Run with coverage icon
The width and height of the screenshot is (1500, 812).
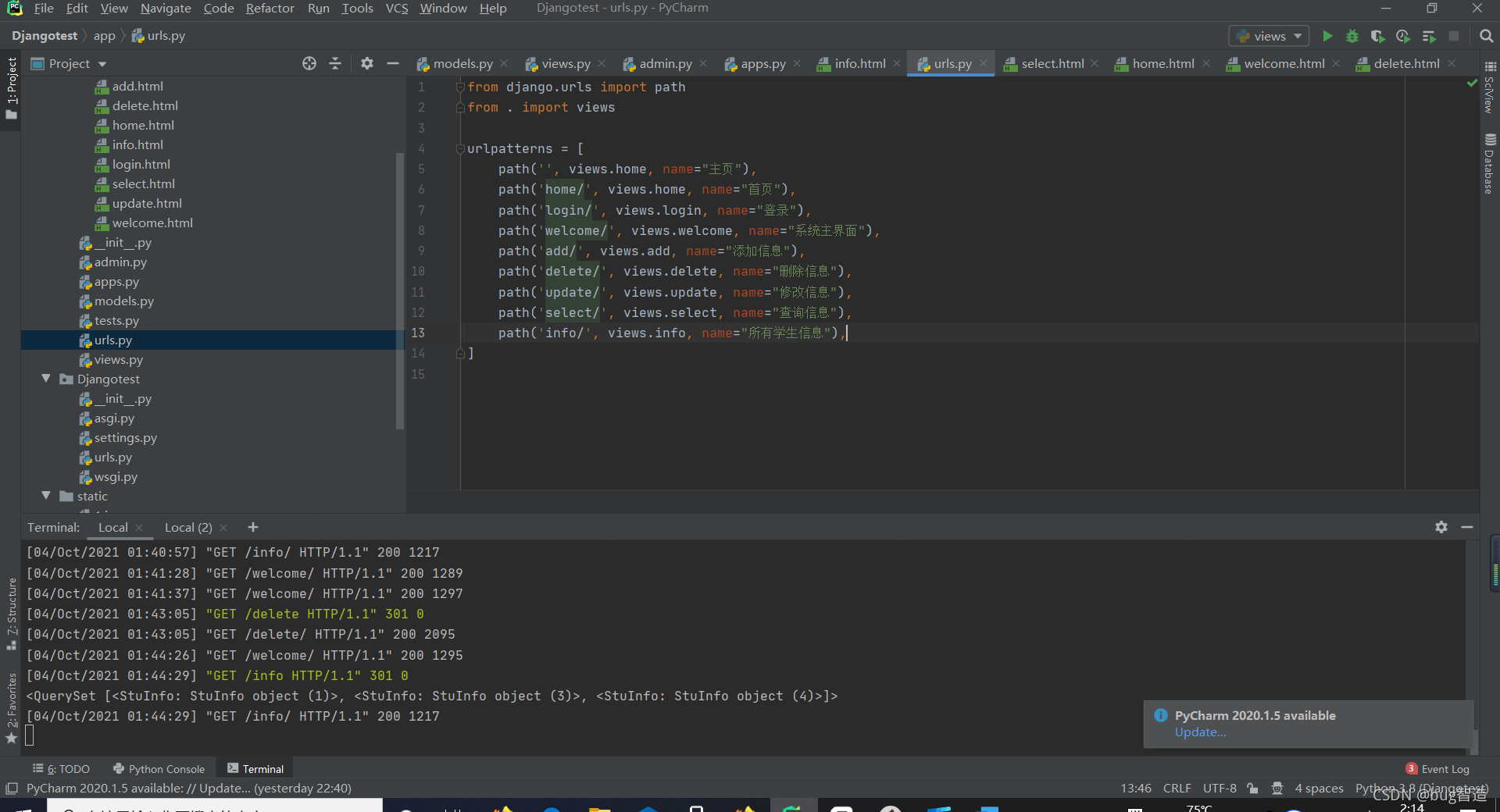point(1377,36)
